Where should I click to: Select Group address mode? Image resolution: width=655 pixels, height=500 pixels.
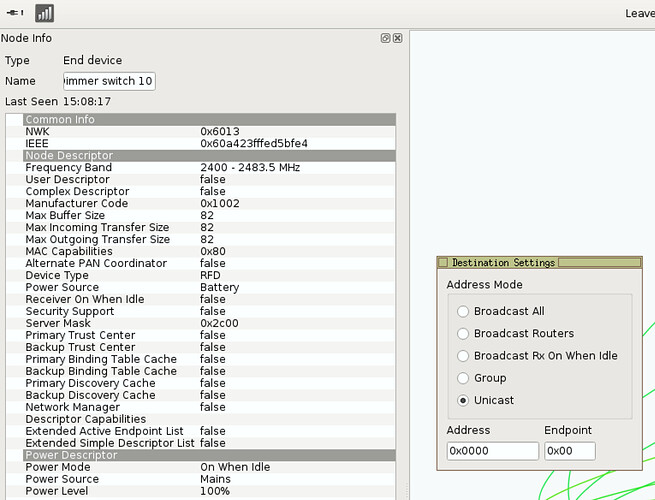pos(482,378)
